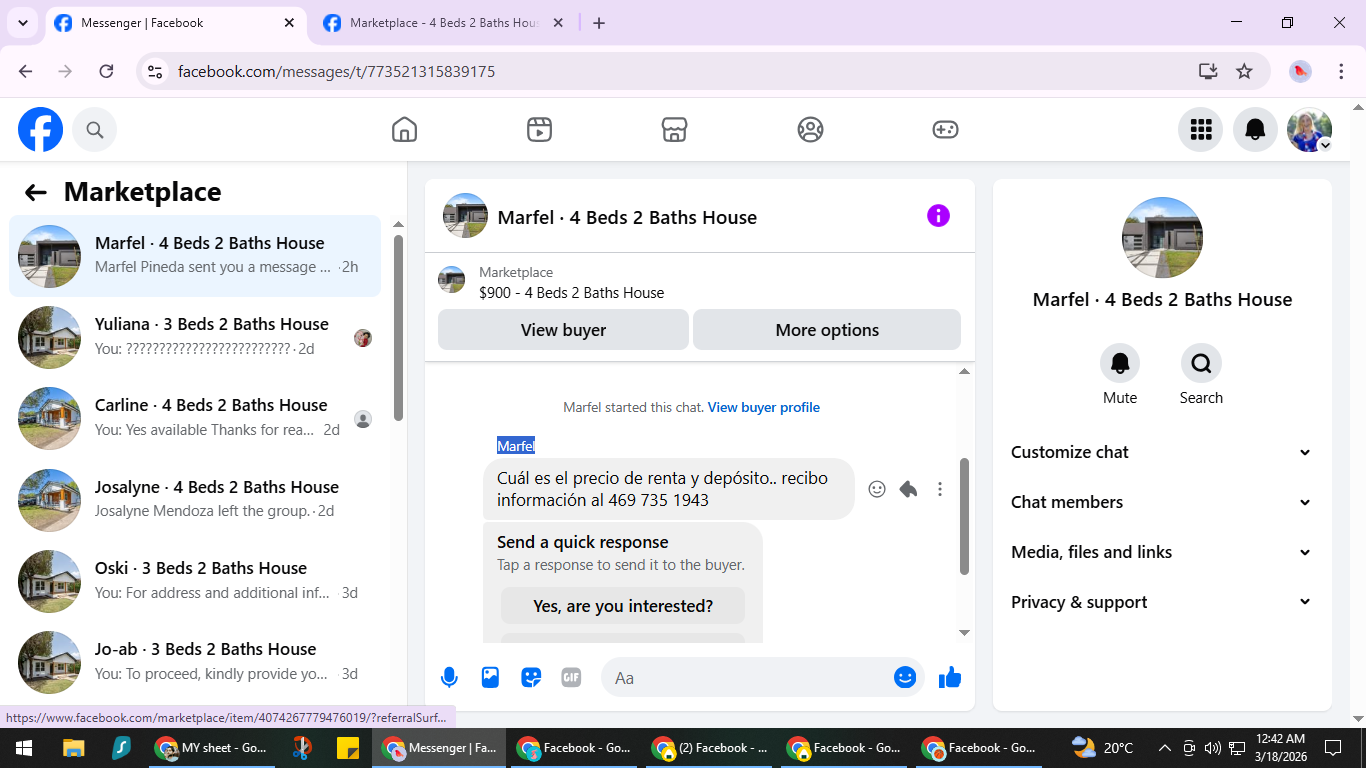1366x768 pixels.
Task: Open the Windows Start menu
Action: click(x=24, y=748)
